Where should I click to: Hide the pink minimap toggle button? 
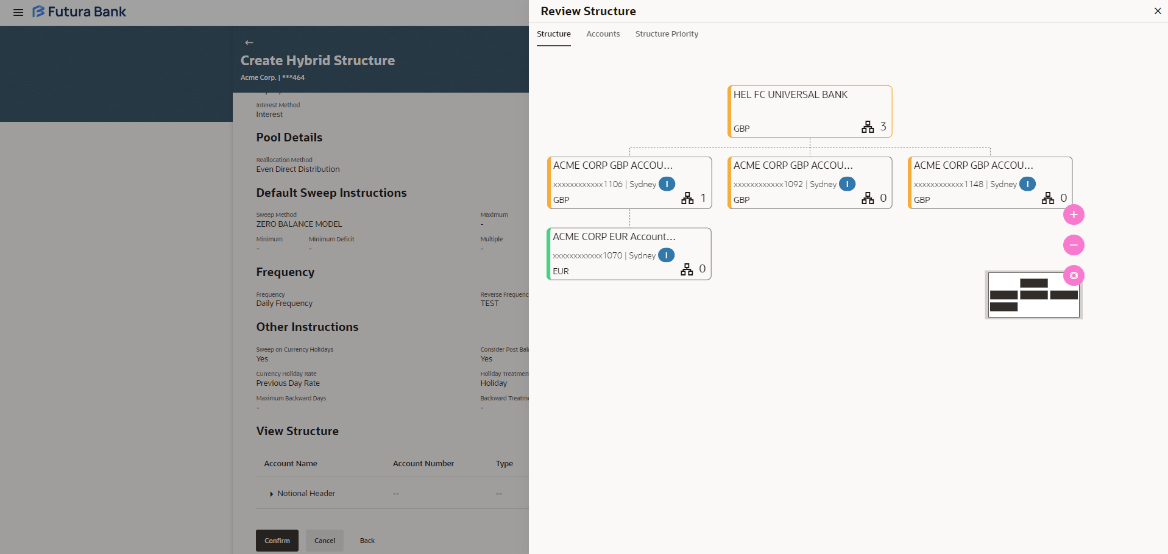[x=1074, y=275]
